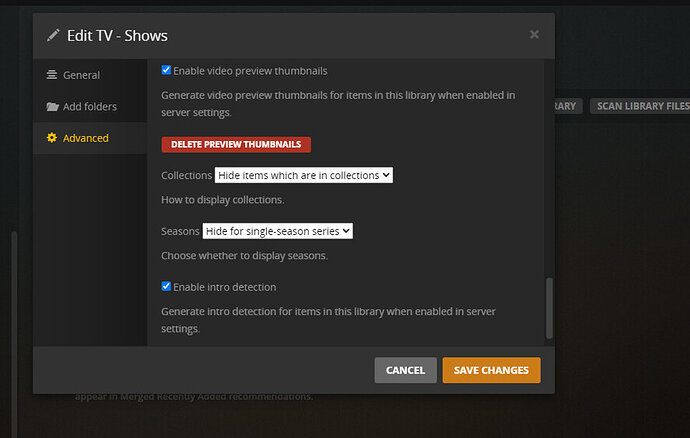Open the General settings section
Image resolution: width=690 pixels, height=438 pixels.
tap(90, 75)
